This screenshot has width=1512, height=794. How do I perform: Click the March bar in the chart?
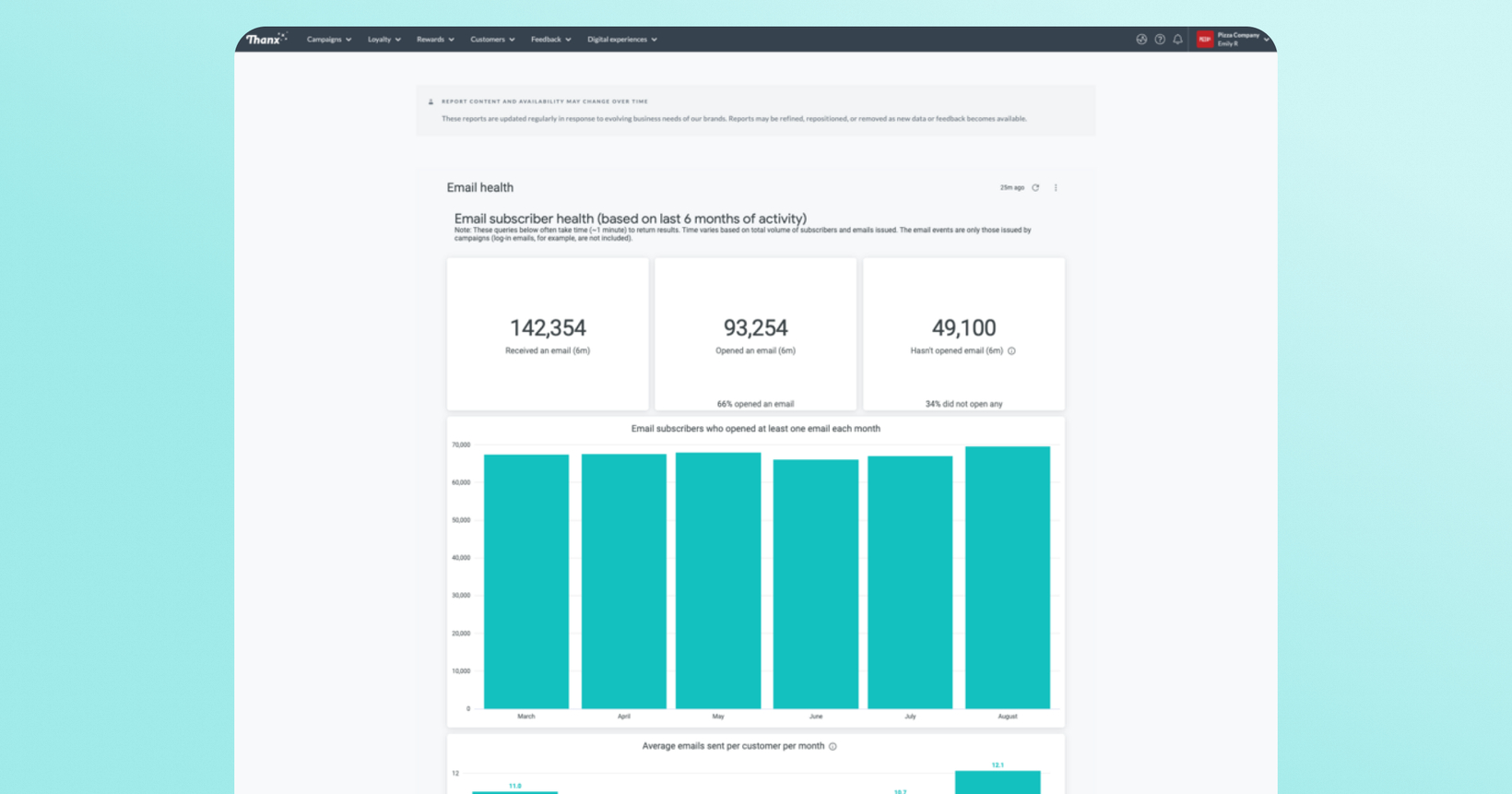pos(526,581)
